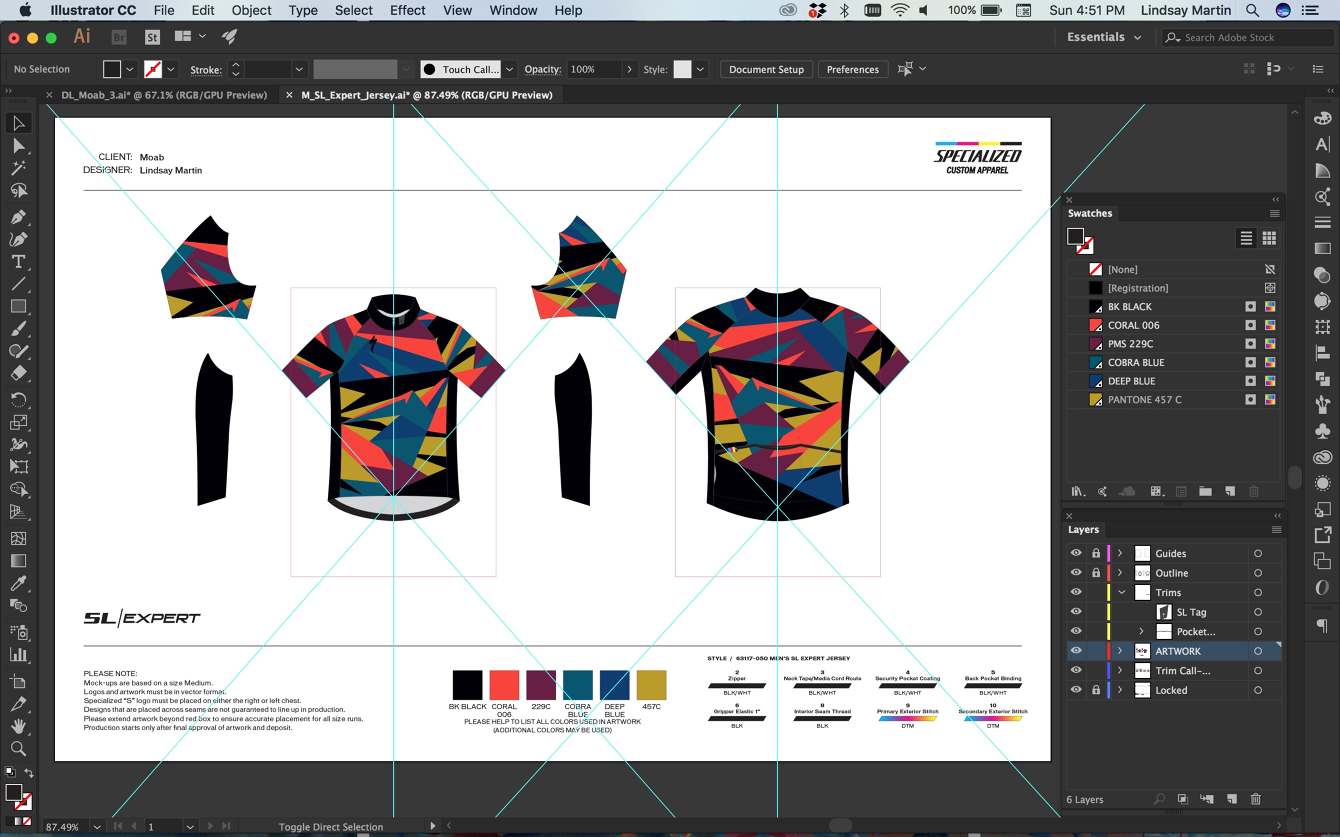Unlock the Guides layer
Viewport: 1340px width, 837px height.
point(1096,553)
